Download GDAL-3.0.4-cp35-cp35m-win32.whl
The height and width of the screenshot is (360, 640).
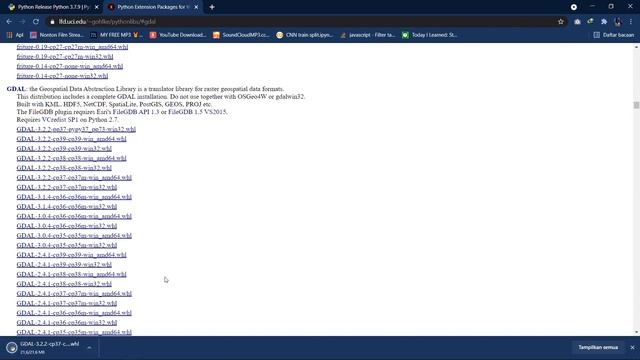click(x=67, y=245)
